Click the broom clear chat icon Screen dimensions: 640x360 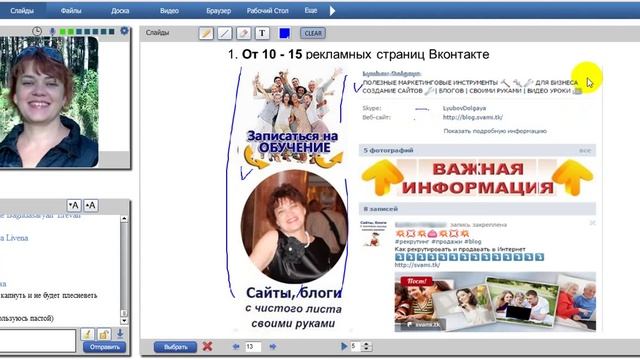[87, 334]
